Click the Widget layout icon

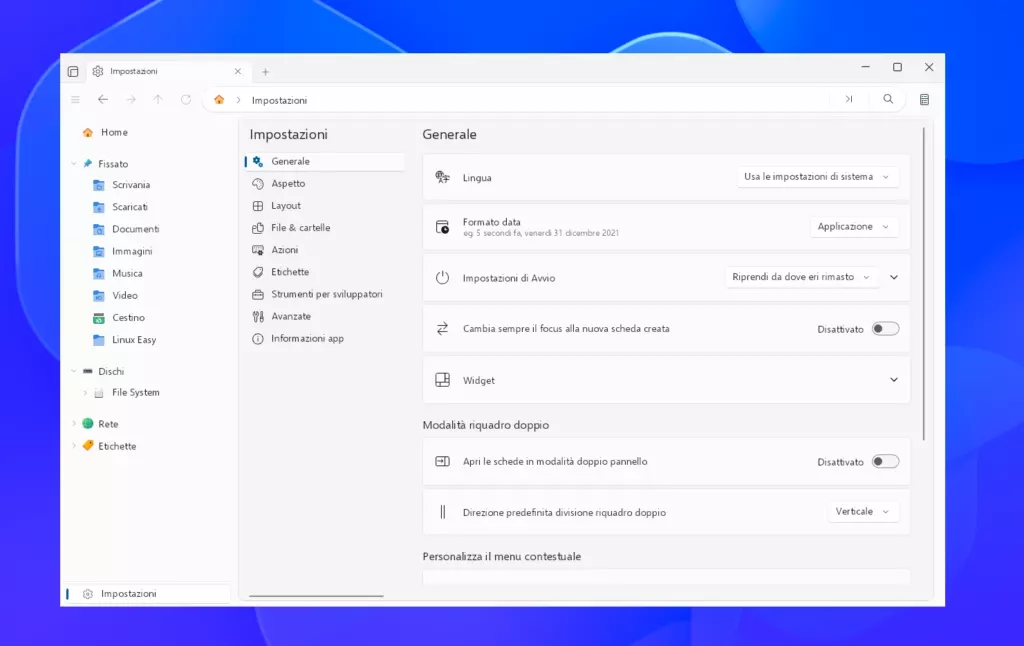point(443,380)
